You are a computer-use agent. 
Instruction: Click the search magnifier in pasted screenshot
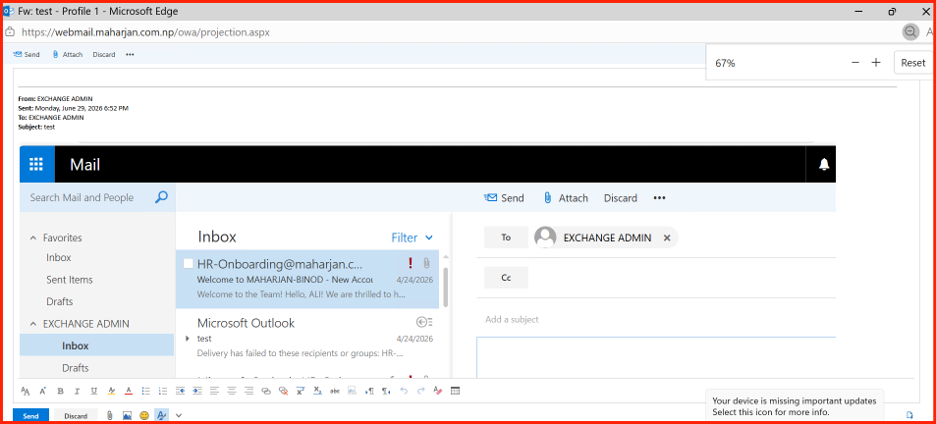coord(161,197)
